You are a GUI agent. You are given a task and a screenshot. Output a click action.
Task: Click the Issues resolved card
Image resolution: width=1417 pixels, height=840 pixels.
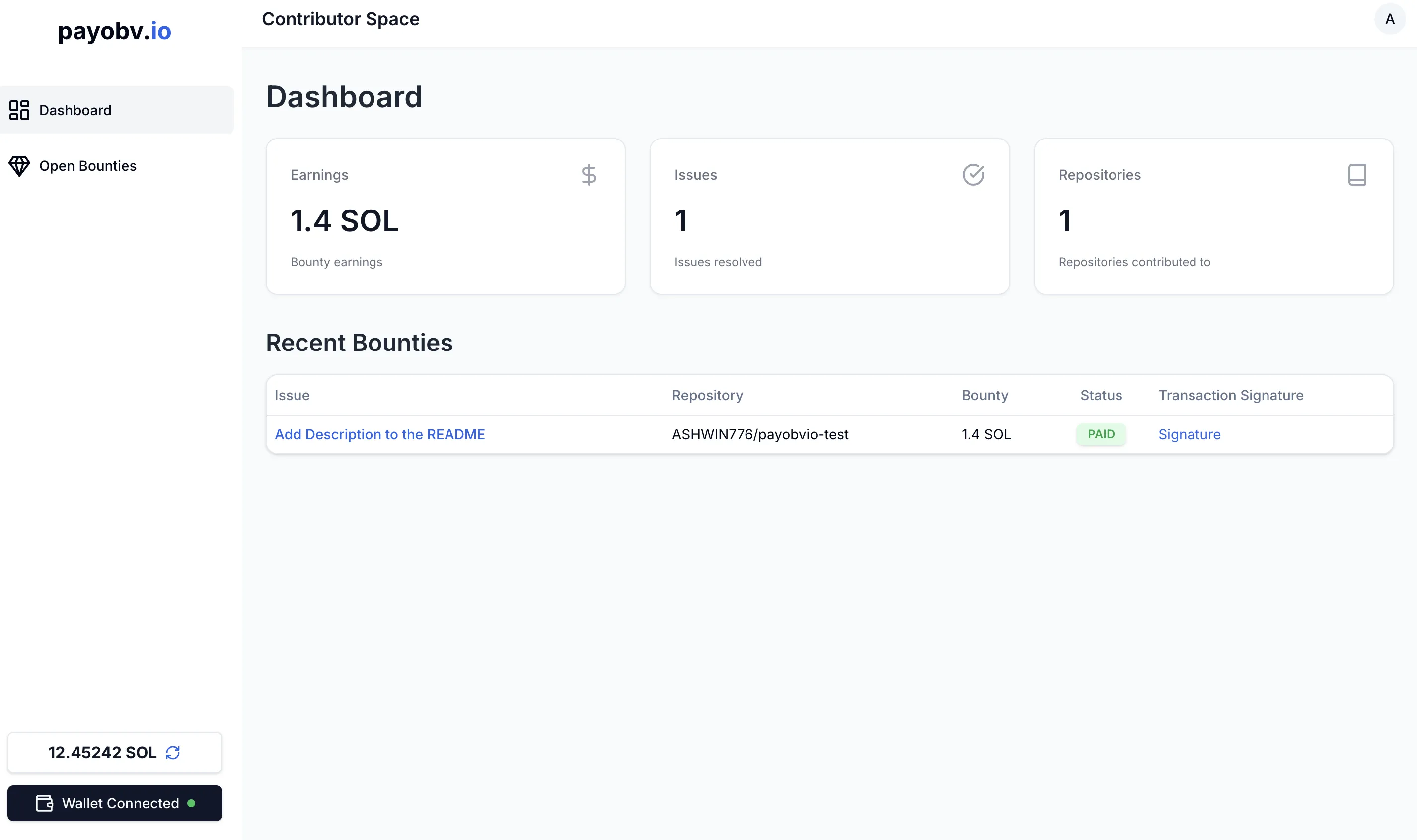pos(829,216)
